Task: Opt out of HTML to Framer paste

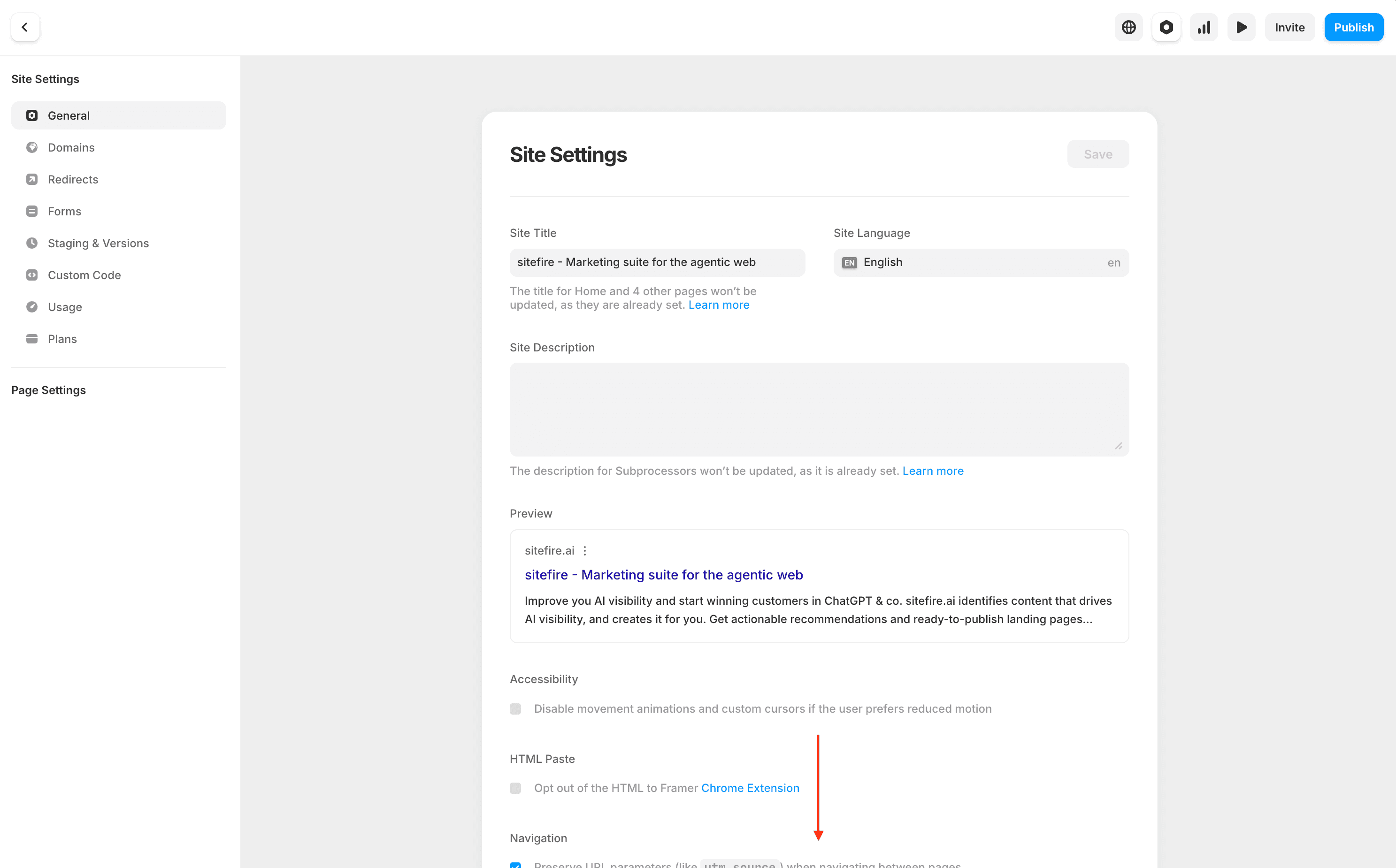Action: [515, 788]
